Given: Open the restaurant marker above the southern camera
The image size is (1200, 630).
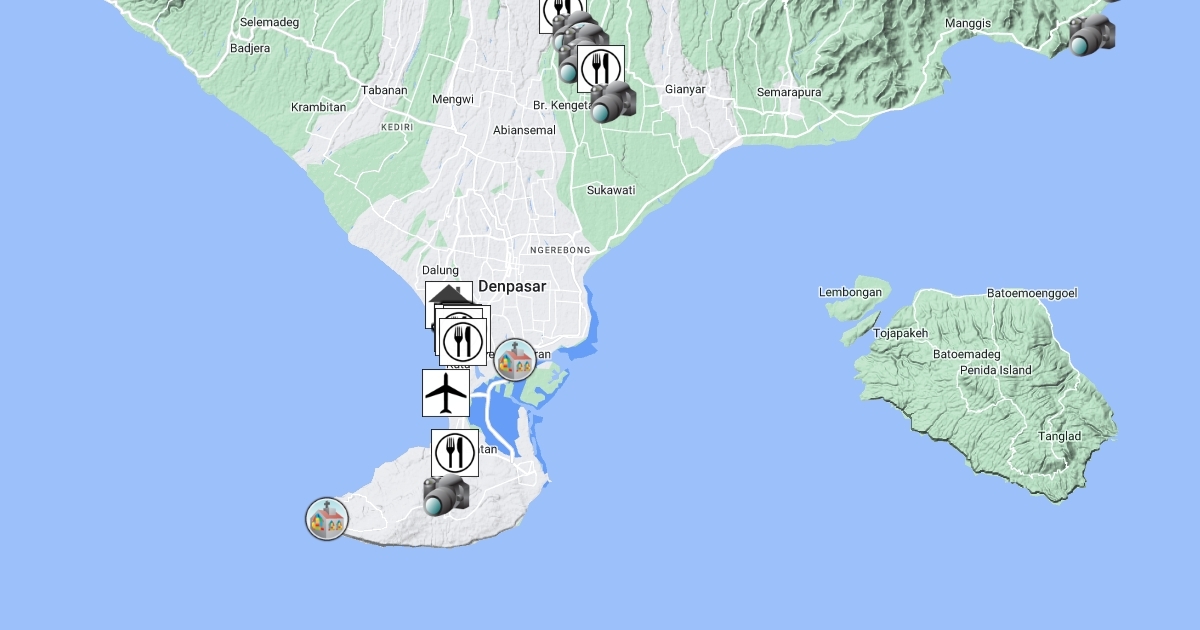Looking at the screenshot, I should click(455, 453).
